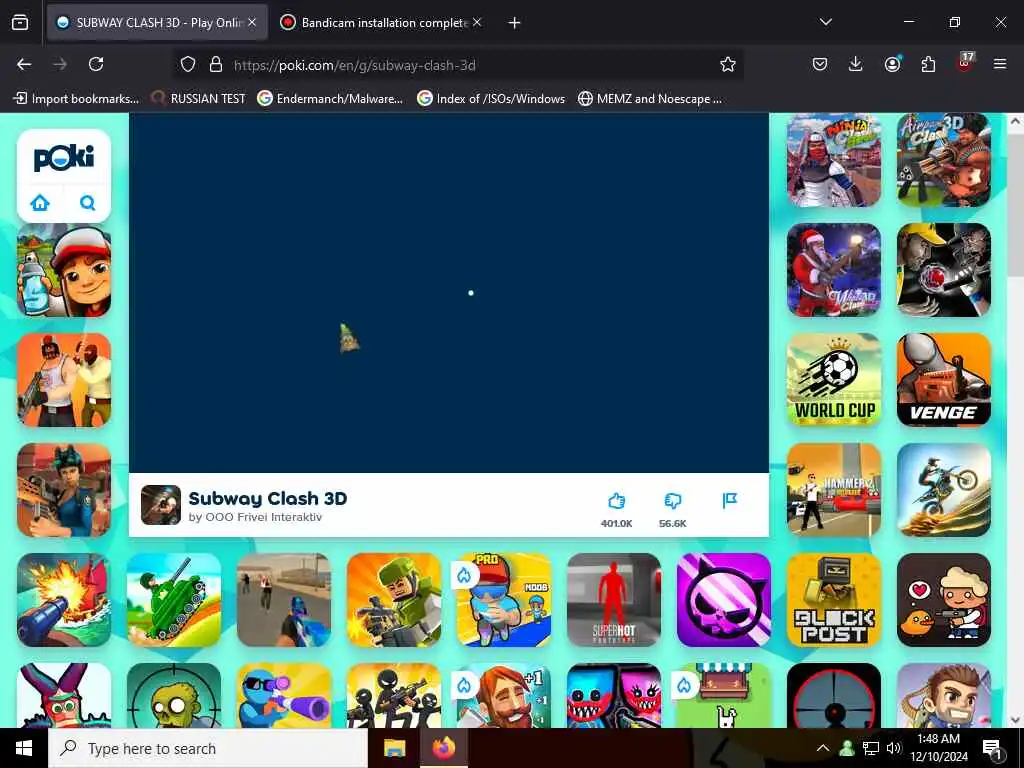The height and width of the screenshot is (768, 1024).
Task: Open Index of /ISOs/Windows bookmark
Action: [x=491, y=99]
